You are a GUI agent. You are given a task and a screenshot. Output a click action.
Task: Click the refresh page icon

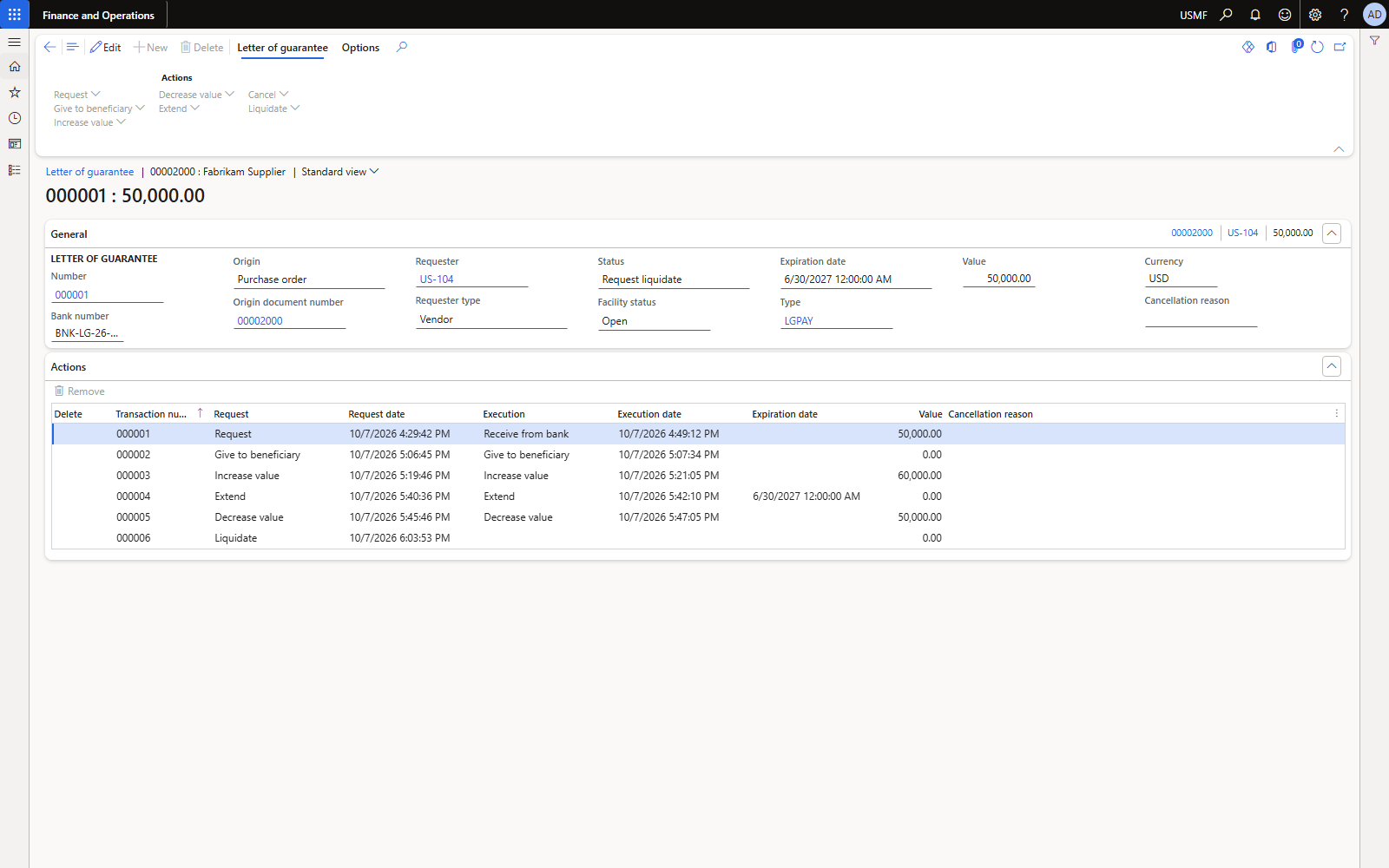(x=1317, y=48)
